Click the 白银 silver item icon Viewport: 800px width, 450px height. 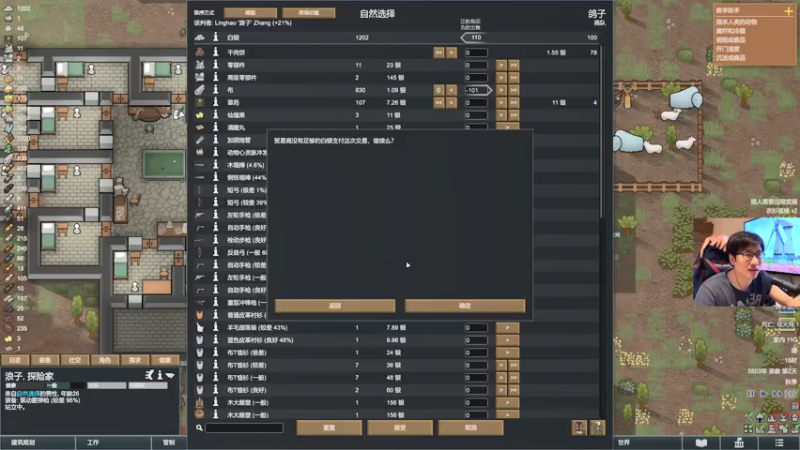tap(199, 37)
